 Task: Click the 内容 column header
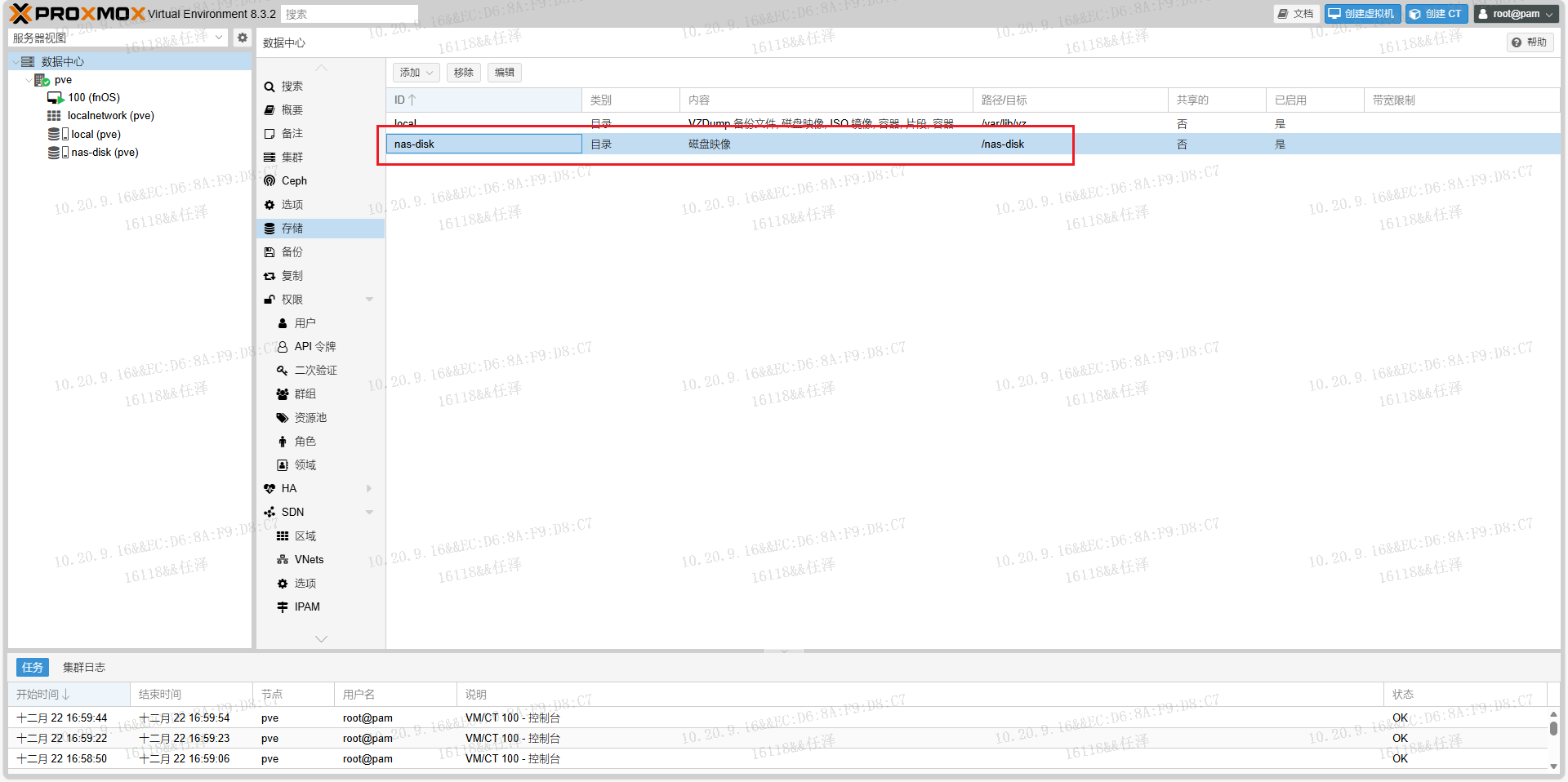click(x=826, y=100)
